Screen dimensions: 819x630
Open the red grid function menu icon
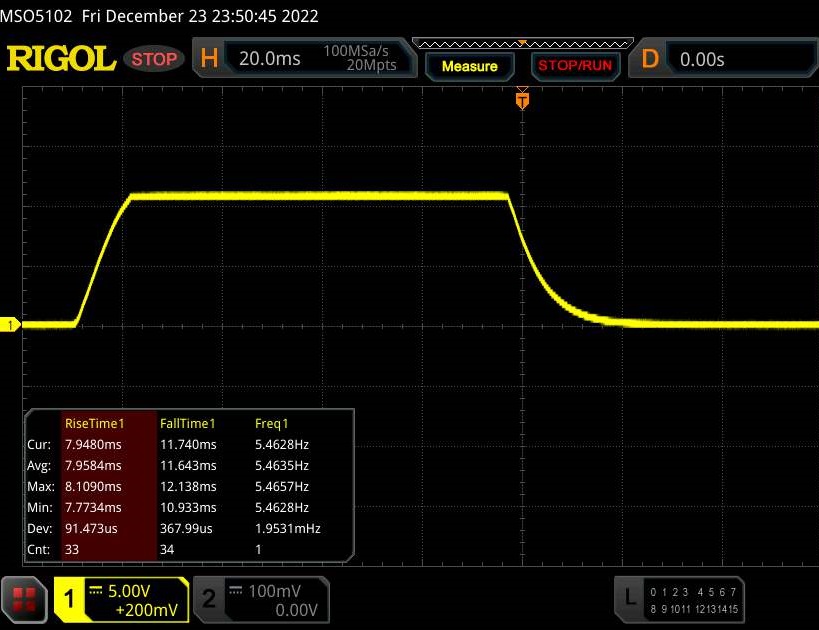24,599
